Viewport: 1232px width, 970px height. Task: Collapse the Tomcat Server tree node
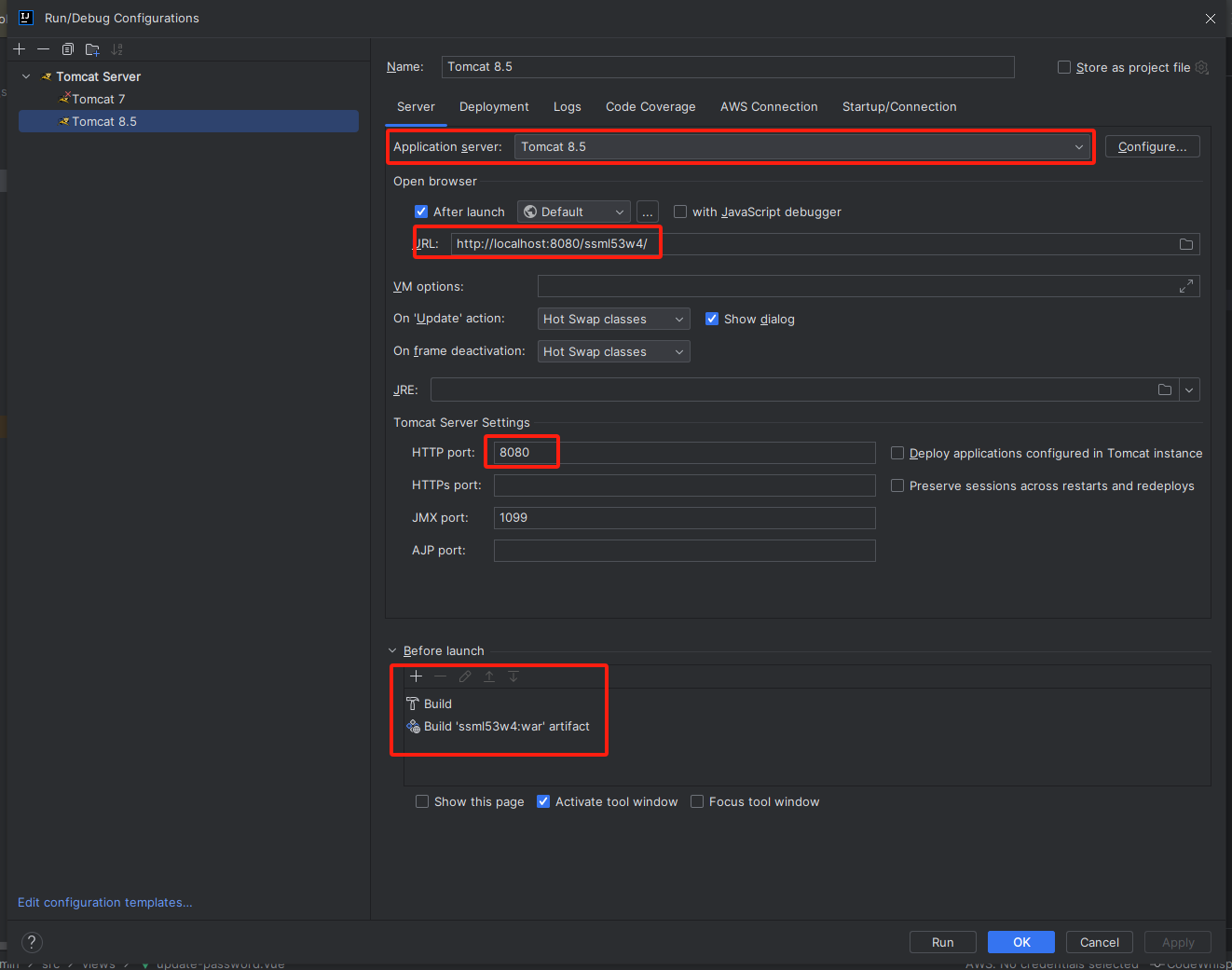pos(26,76)
